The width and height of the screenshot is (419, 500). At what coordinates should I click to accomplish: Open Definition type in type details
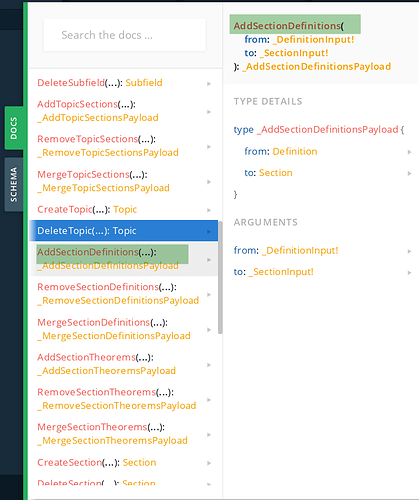[295, 151]
